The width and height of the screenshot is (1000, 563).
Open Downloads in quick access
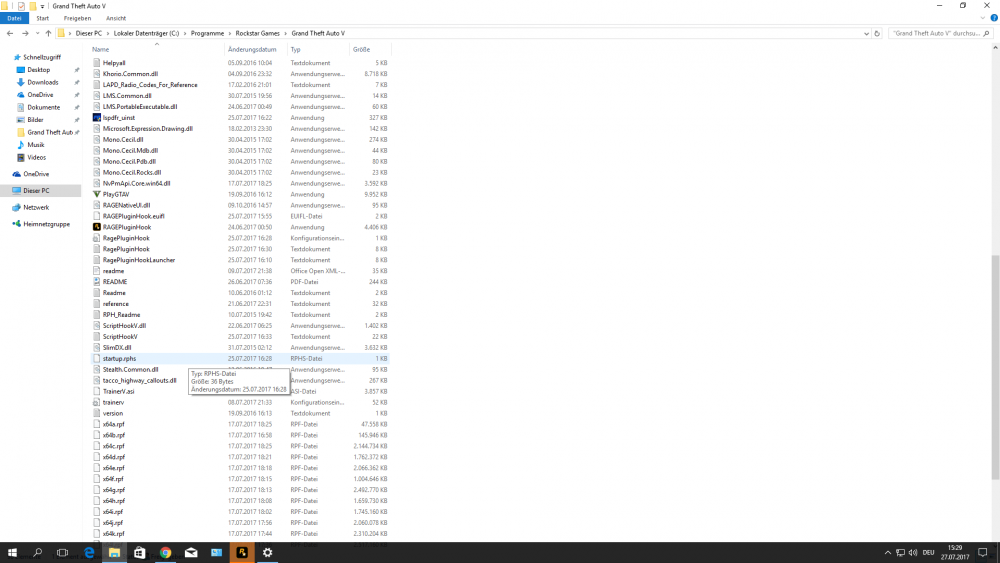(42, 82)
